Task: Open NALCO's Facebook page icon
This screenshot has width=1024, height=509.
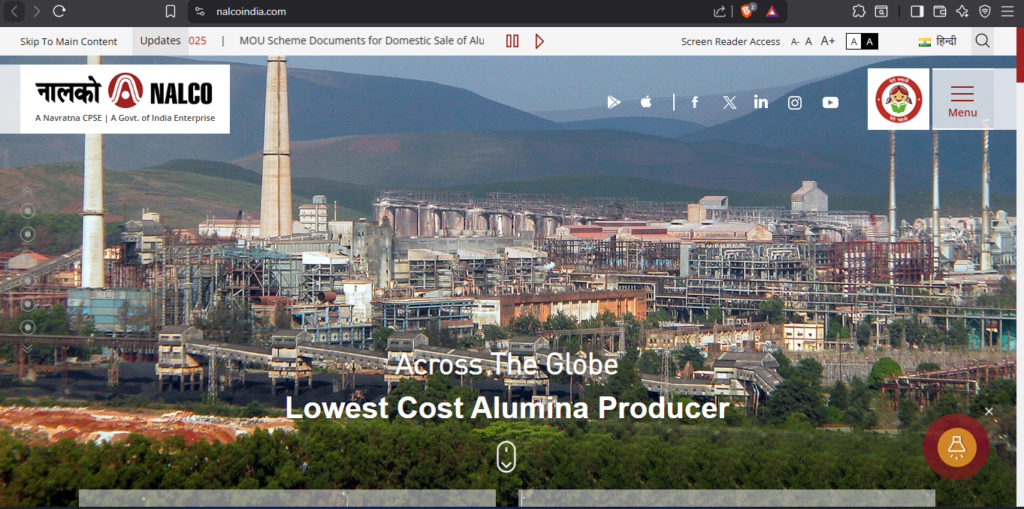Action: pos(695,102)
